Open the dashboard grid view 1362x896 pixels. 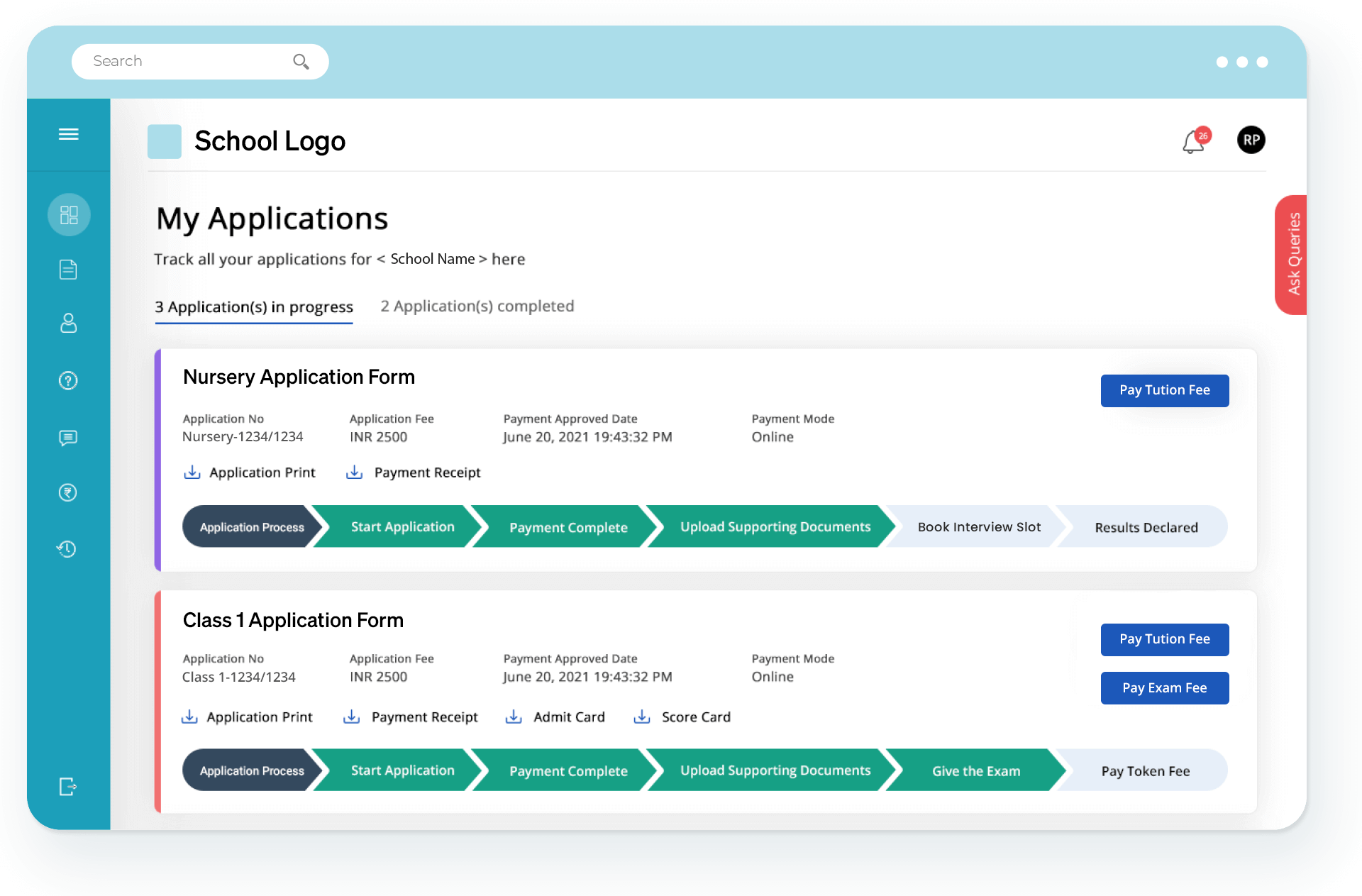click(x=68, y=214)
